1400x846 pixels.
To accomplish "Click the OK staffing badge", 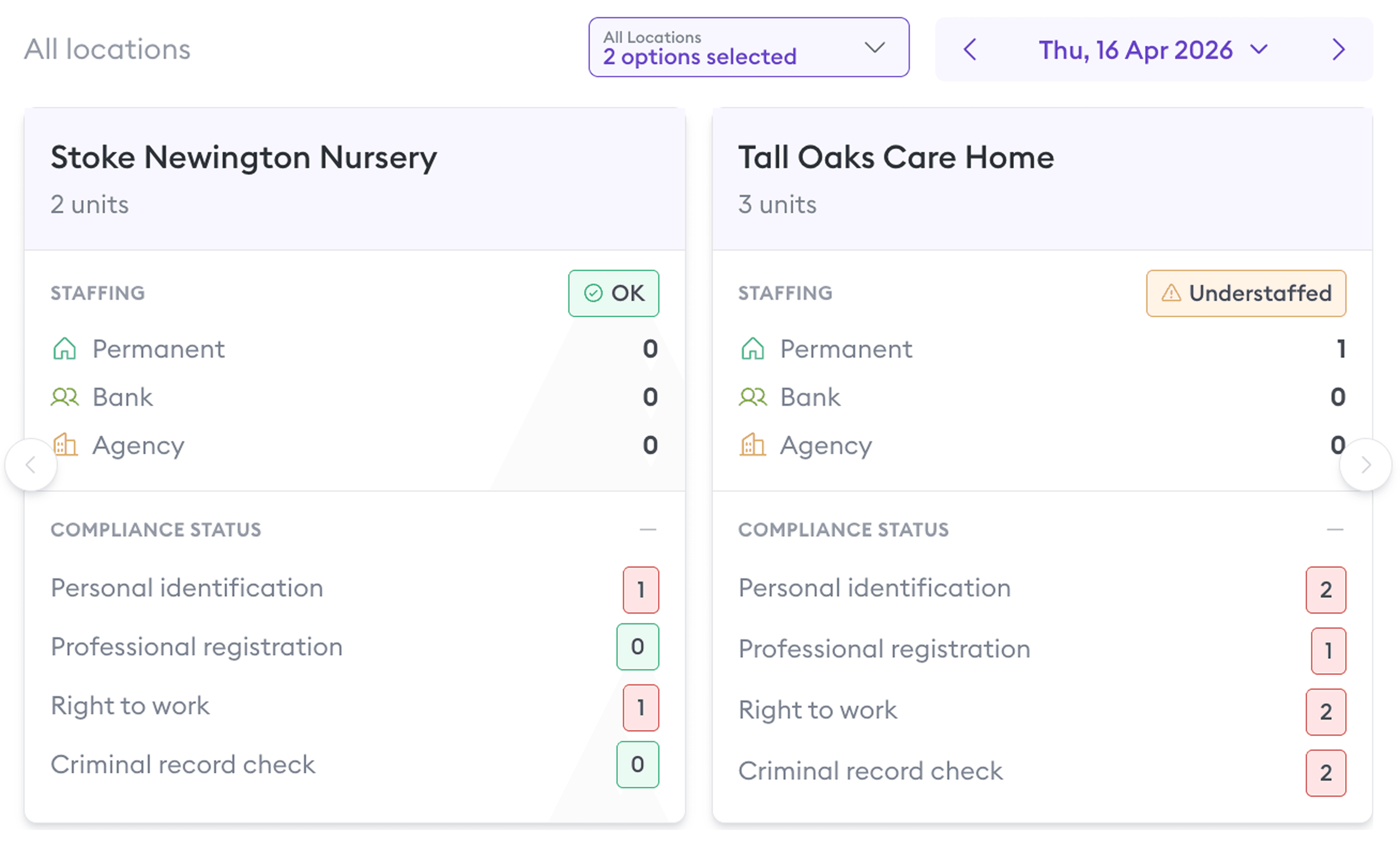I will tap(614, 293).
